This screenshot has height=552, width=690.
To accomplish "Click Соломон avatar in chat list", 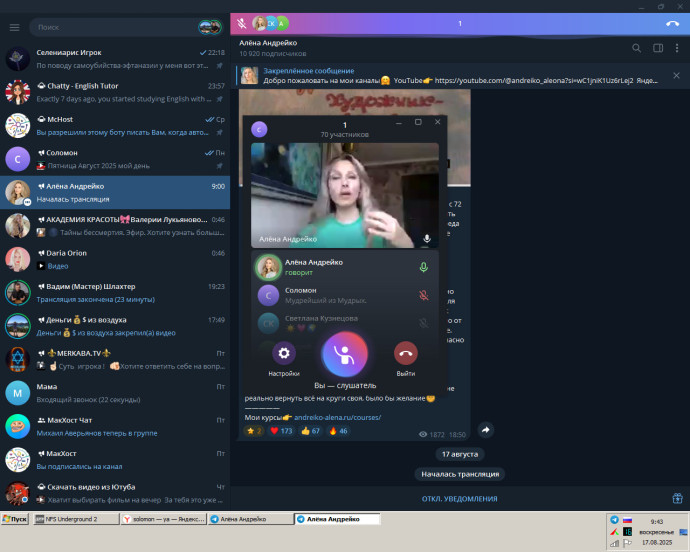I will click(18, 159).
